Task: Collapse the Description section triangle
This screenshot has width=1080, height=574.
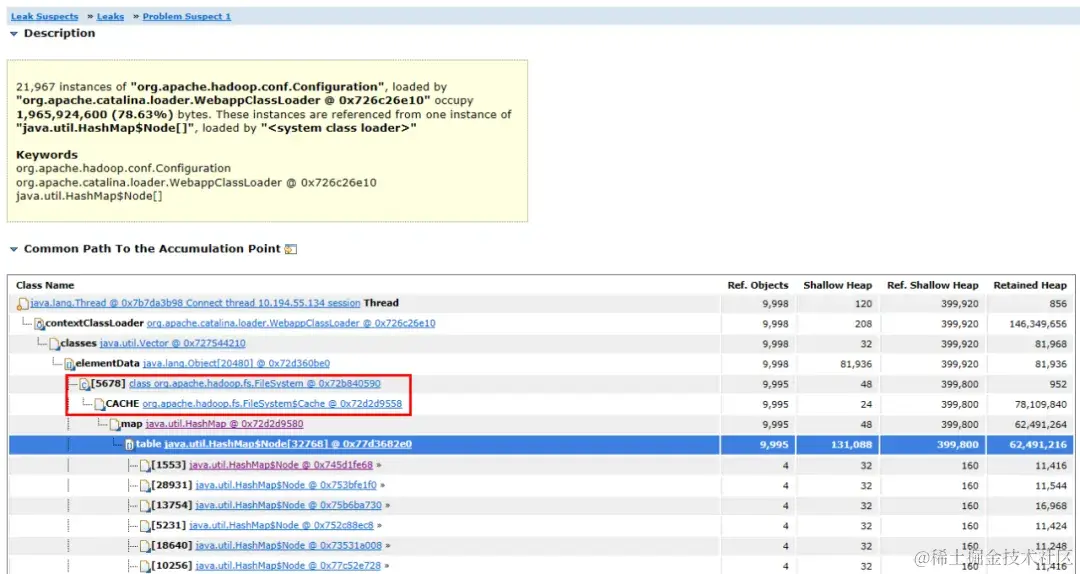Action: (14, 33)
